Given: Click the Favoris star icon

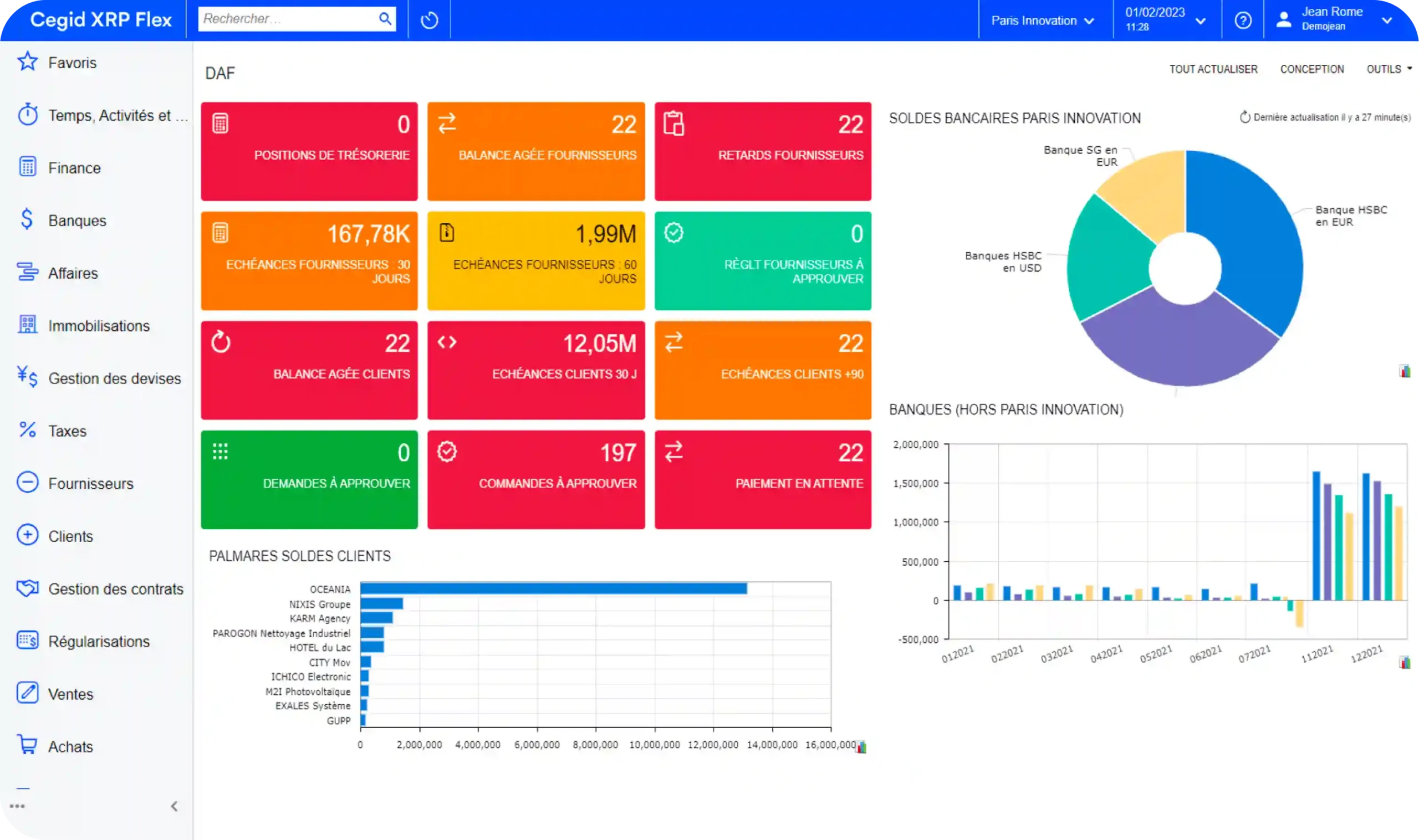Looking at the screenshot, I should [27, 62].
